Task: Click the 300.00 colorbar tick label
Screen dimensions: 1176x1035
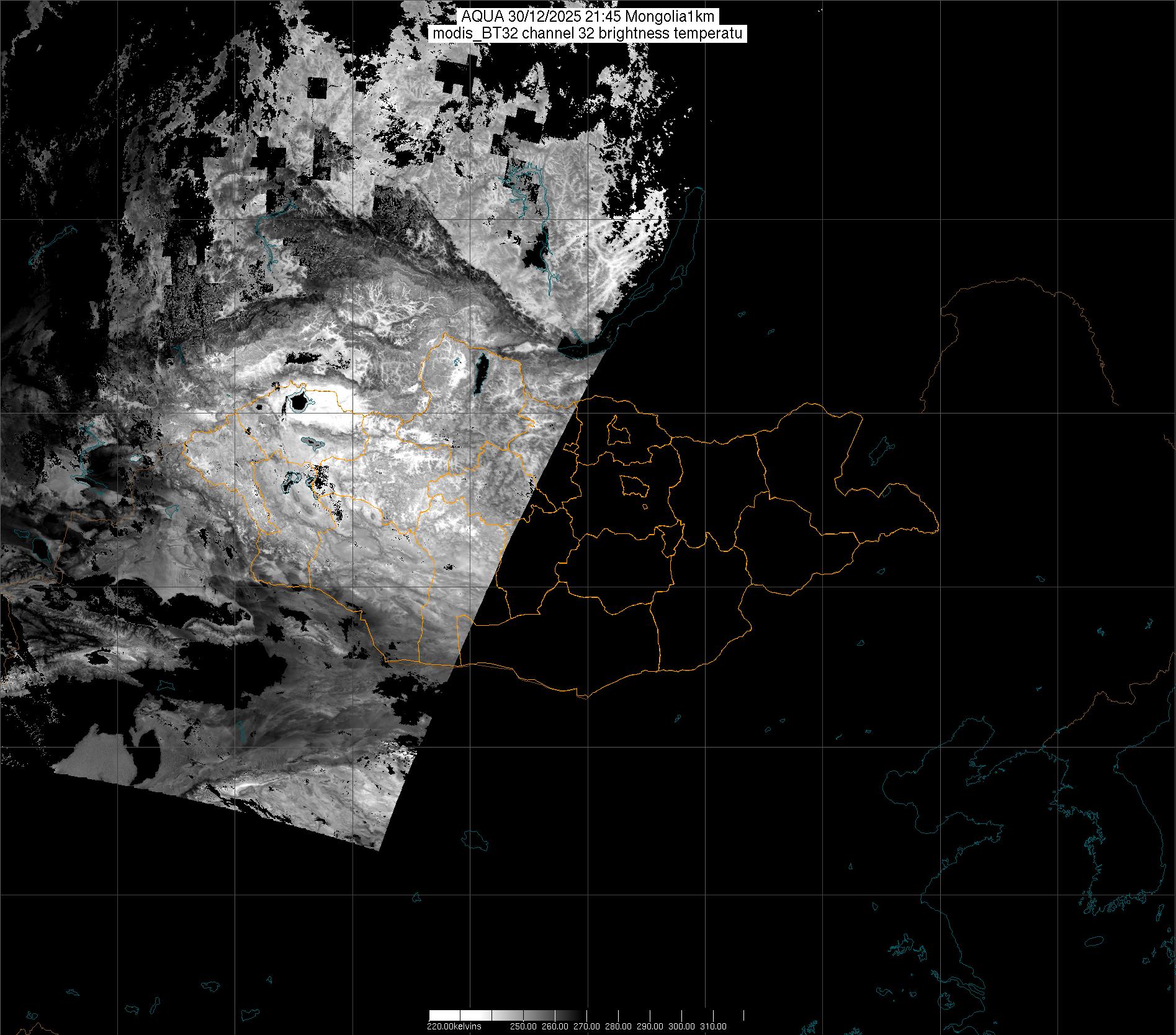Action: [x=681, y=1026]
